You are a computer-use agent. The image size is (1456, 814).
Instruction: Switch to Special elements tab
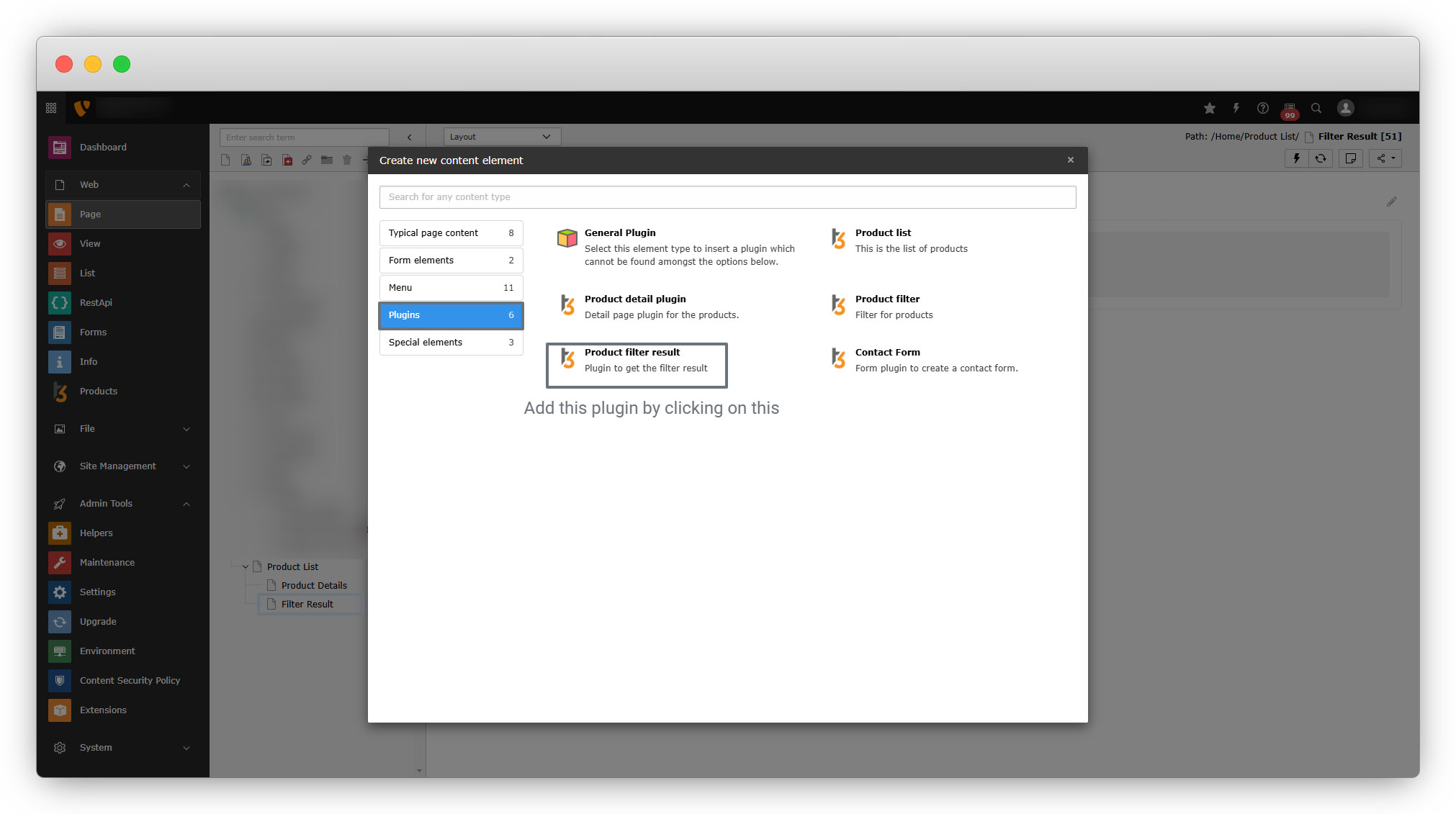(x=451, y=343)
